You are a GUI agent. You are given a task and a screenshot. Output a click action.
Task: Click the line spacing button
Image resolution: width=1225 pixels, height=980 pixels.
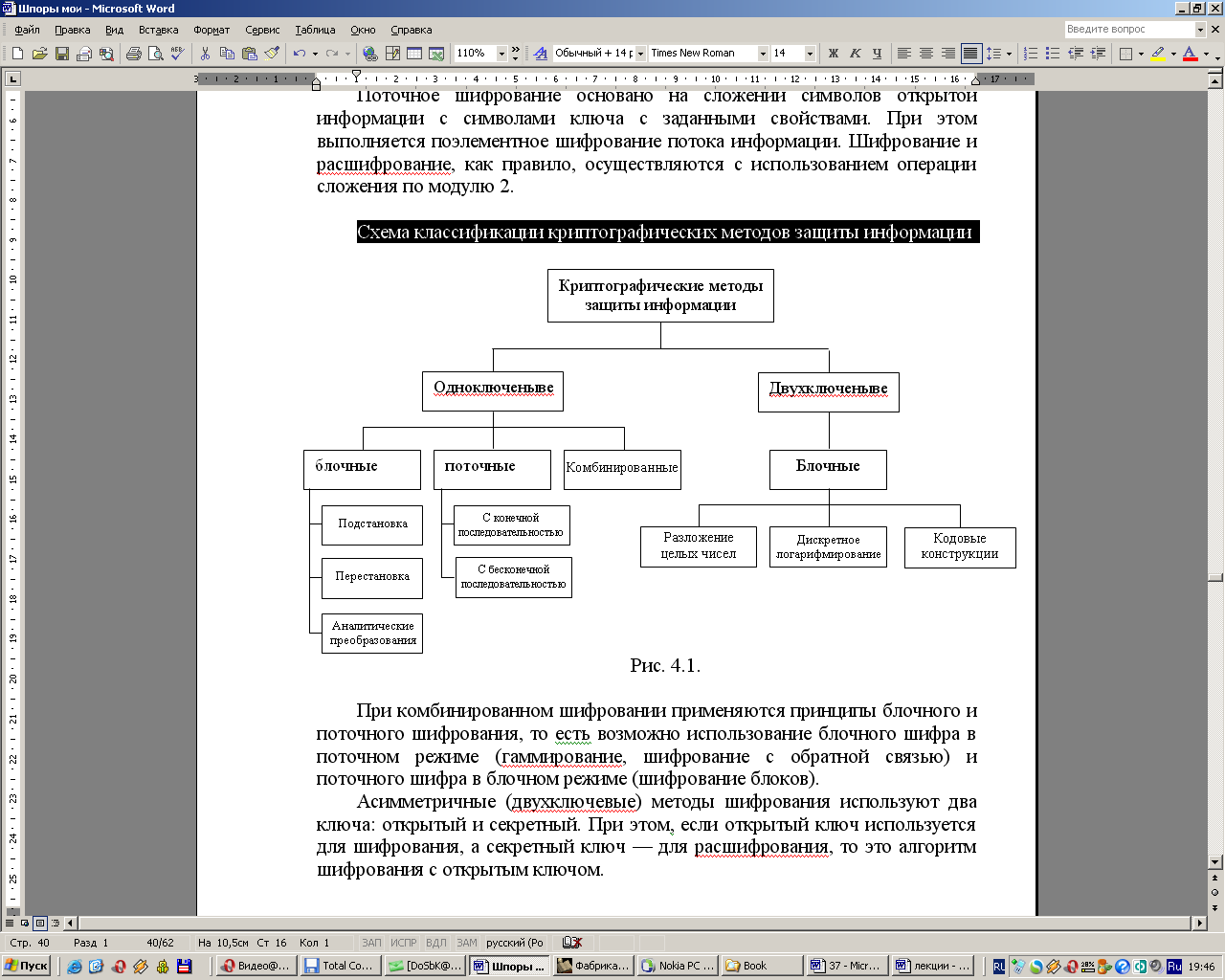pos(993,54)
